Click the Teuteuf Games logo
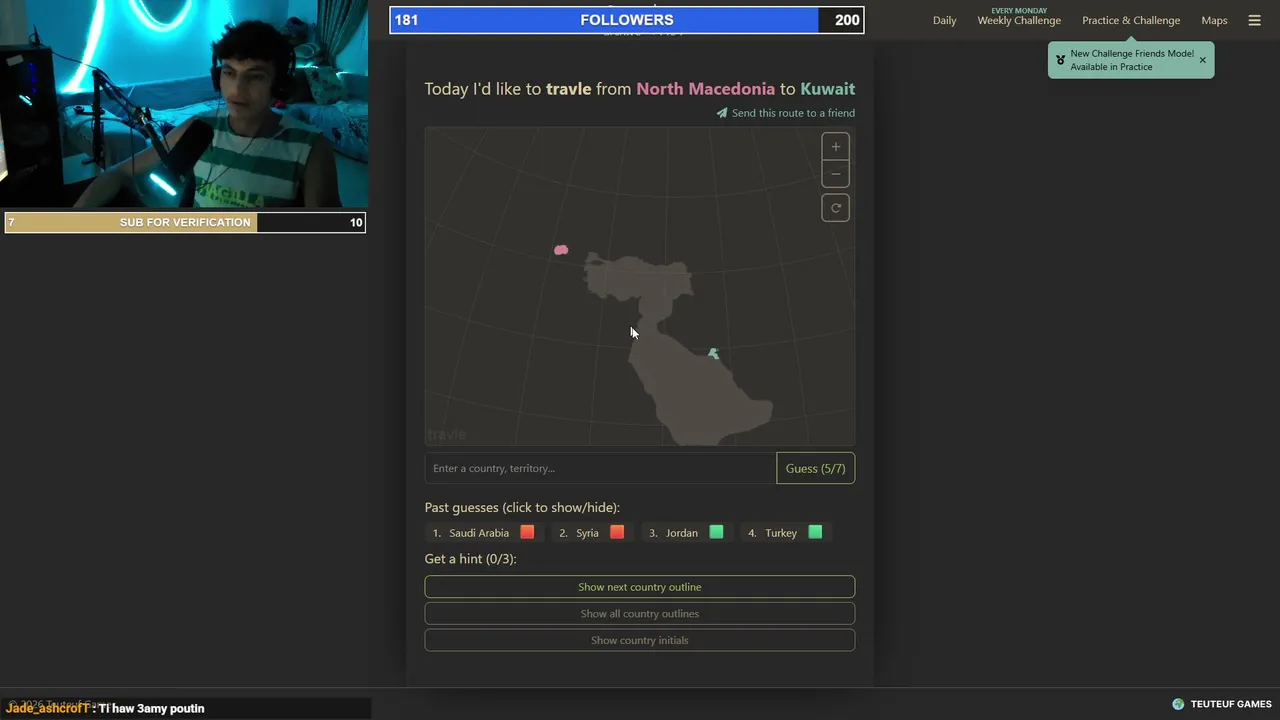 [x=1222, y=704]
